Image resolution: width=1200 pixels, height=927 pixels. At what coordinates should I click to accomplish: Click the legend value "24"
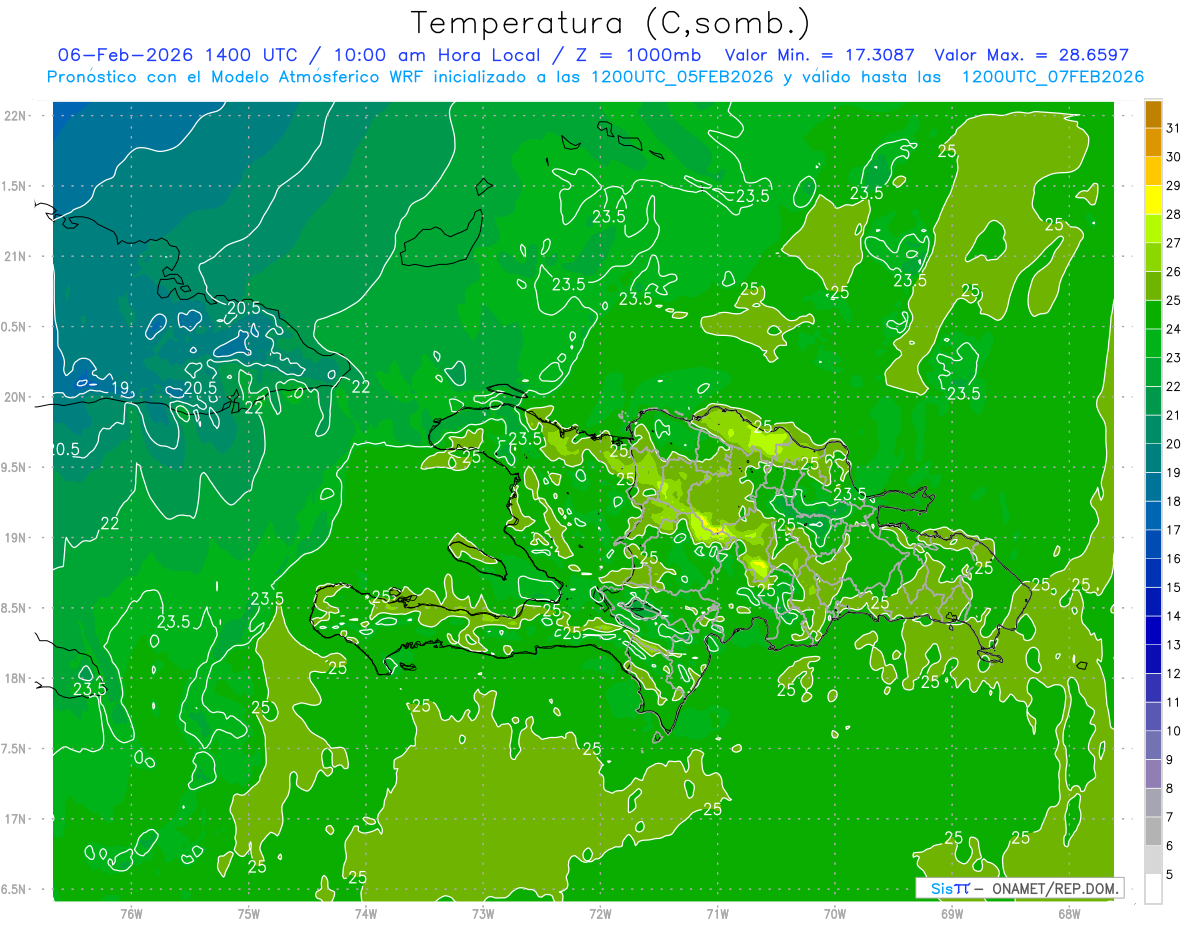click(x=1174, y=329)
